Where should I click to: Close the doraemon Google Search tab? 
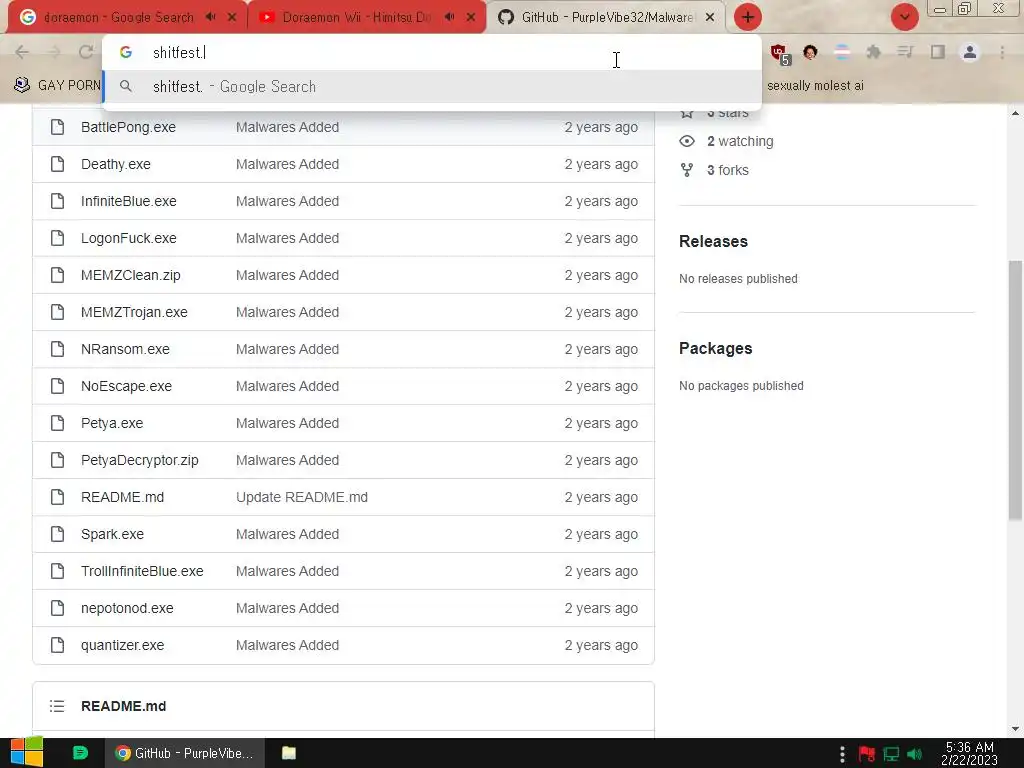(232, 17)
